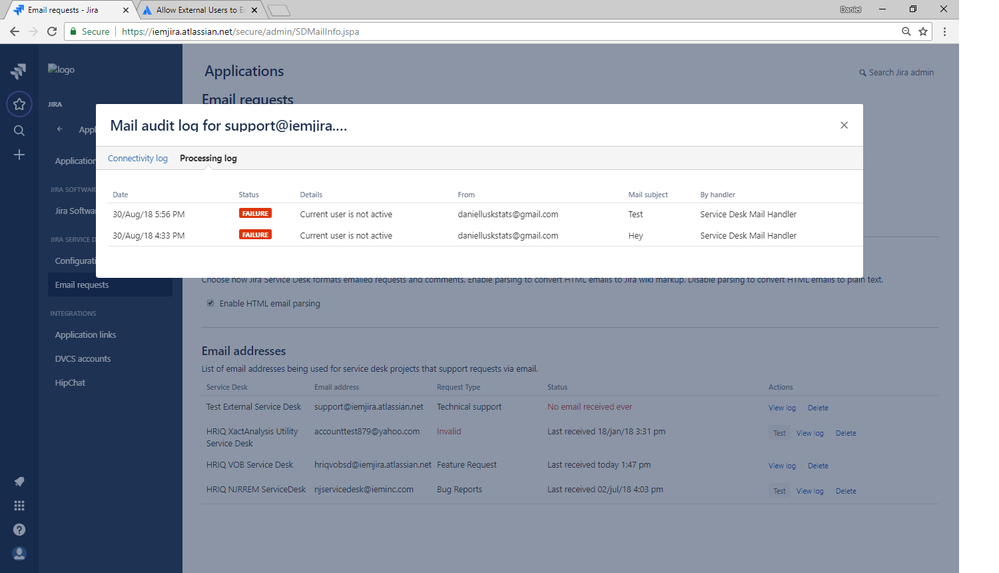Click View log for HRIQ NJRREM ServiceDesk
This screenshot has width=999, height=573.
pos(810,491)
